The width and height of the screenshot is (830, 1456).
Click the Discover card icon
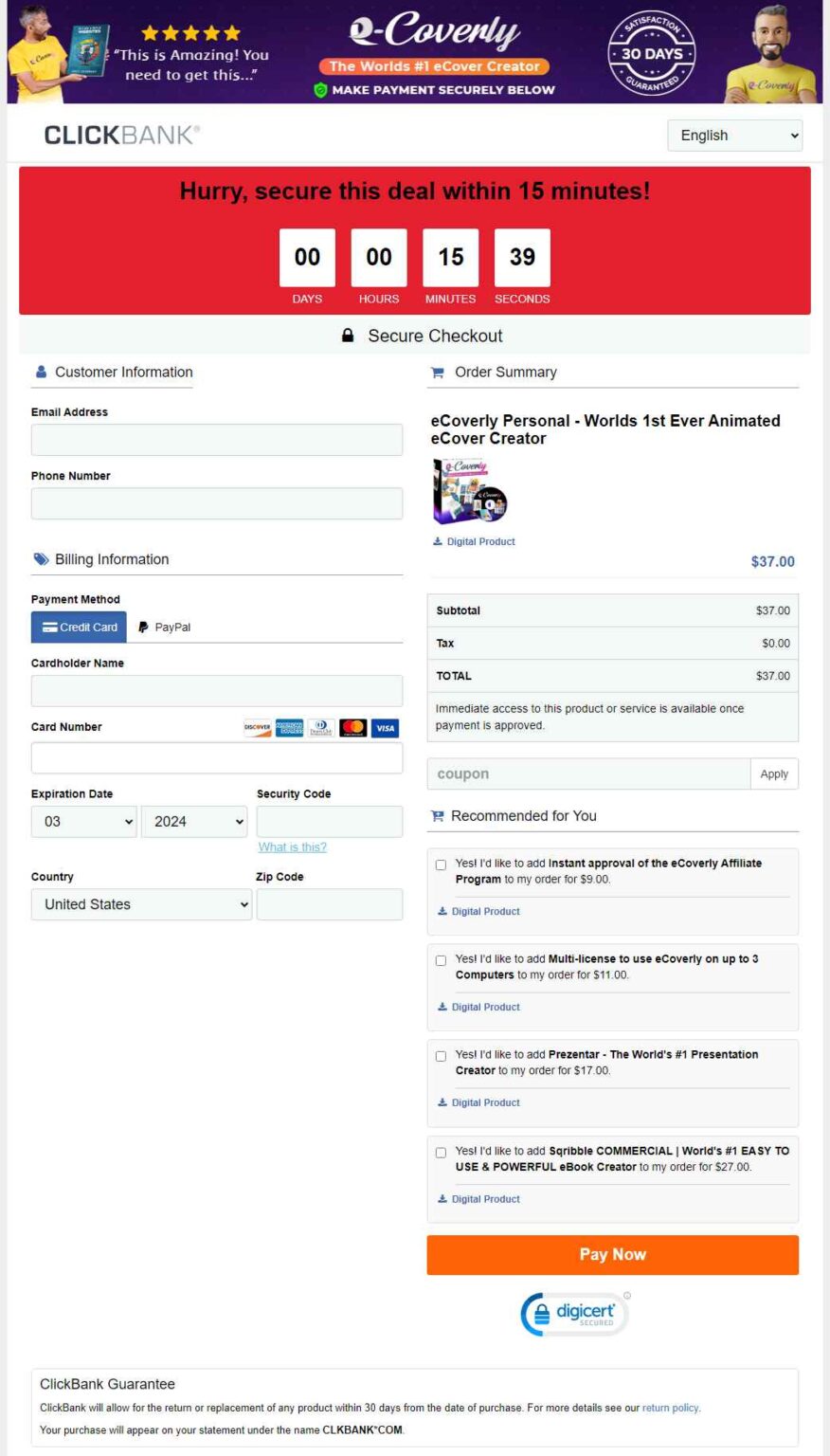pyautogui.click(x=257, y=728)
